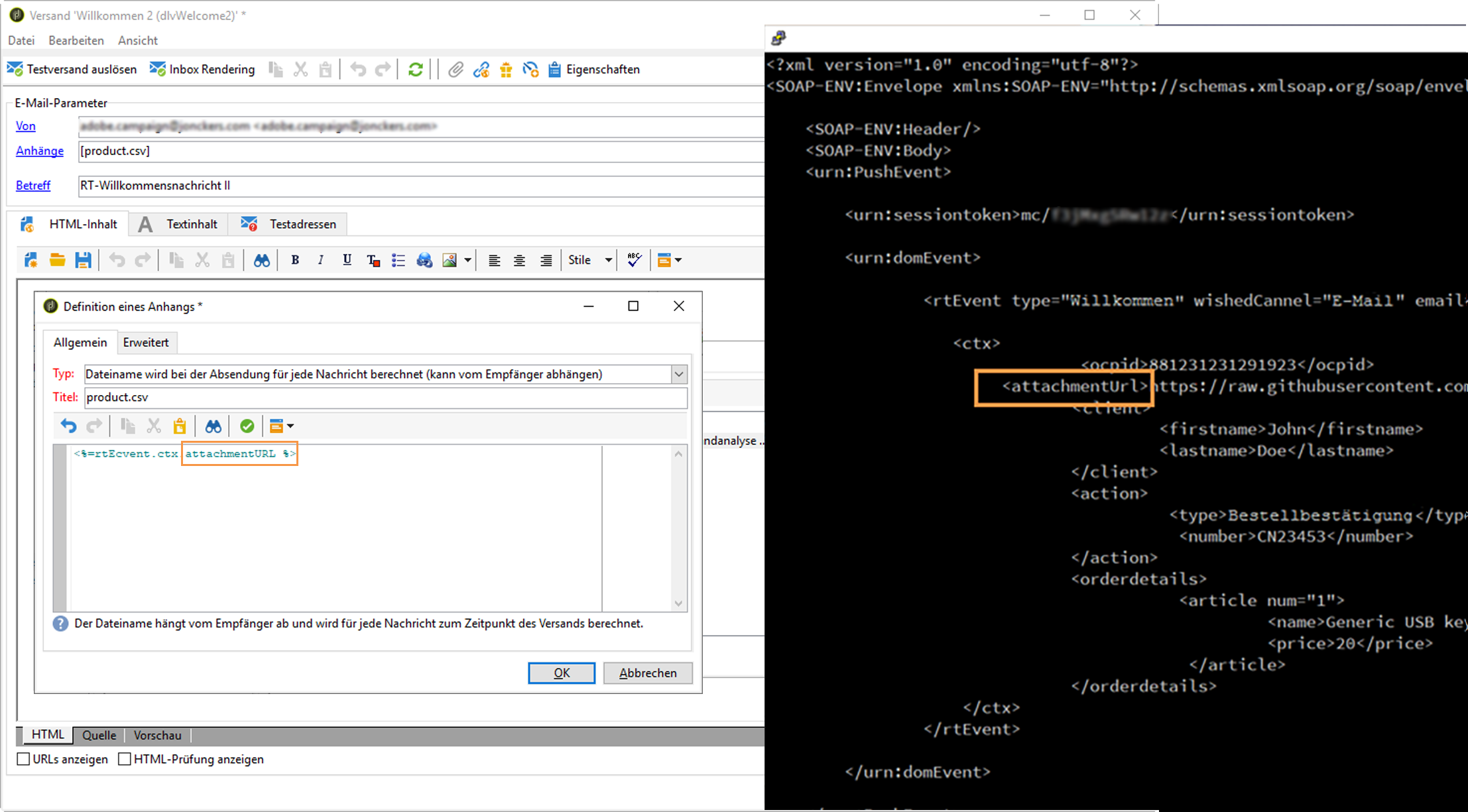Viewport: 1468px width, 812px height.
Task: Open the Bearbeiten menu
Action: coord(76,40)
